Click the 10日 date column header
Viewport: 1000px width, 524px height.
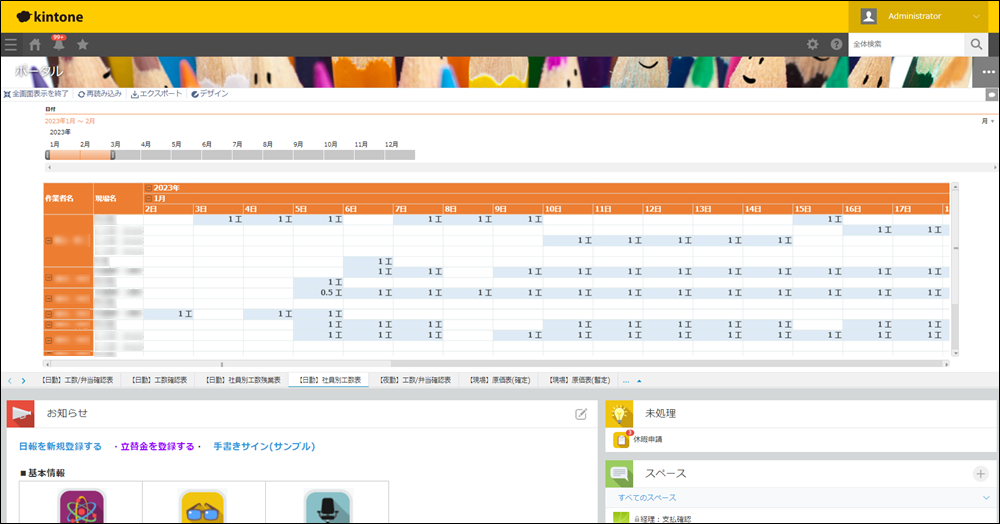pos(568,209)
